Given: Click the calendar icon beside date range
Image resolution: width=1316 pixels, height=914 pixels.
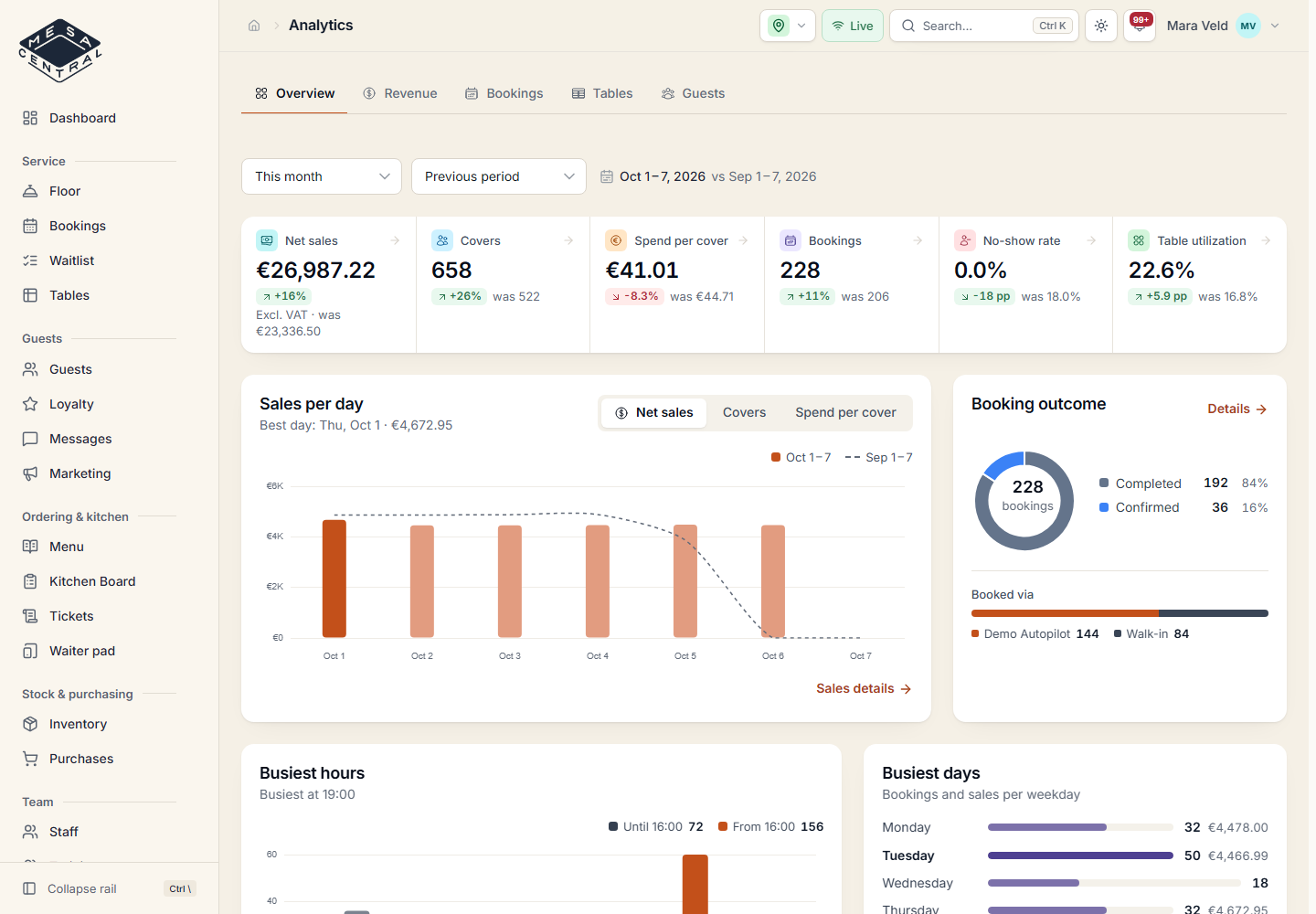Looking at the screenshot, I should coord(607,176).
